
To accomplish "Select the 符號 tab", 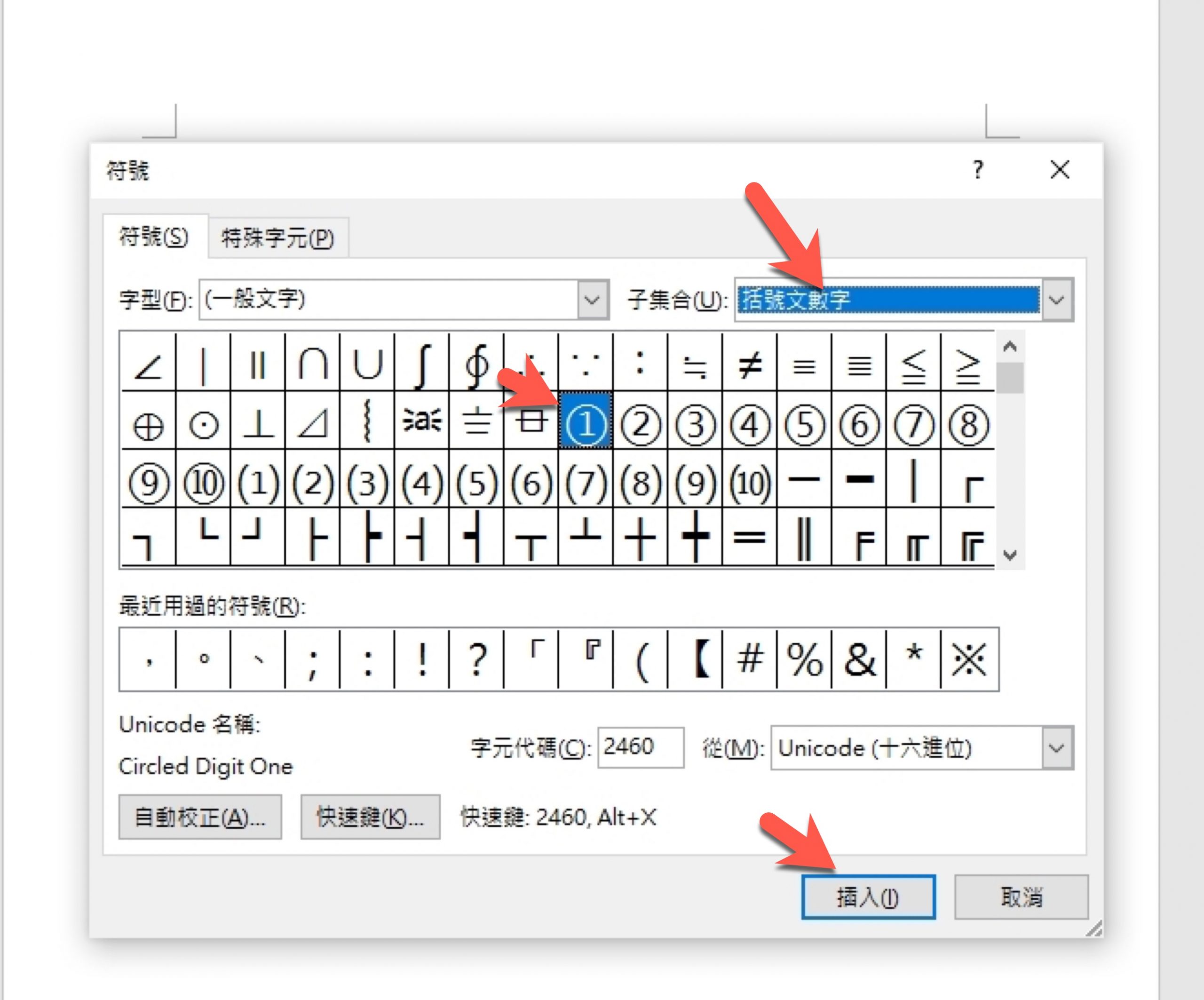I will tap(154, 236).
